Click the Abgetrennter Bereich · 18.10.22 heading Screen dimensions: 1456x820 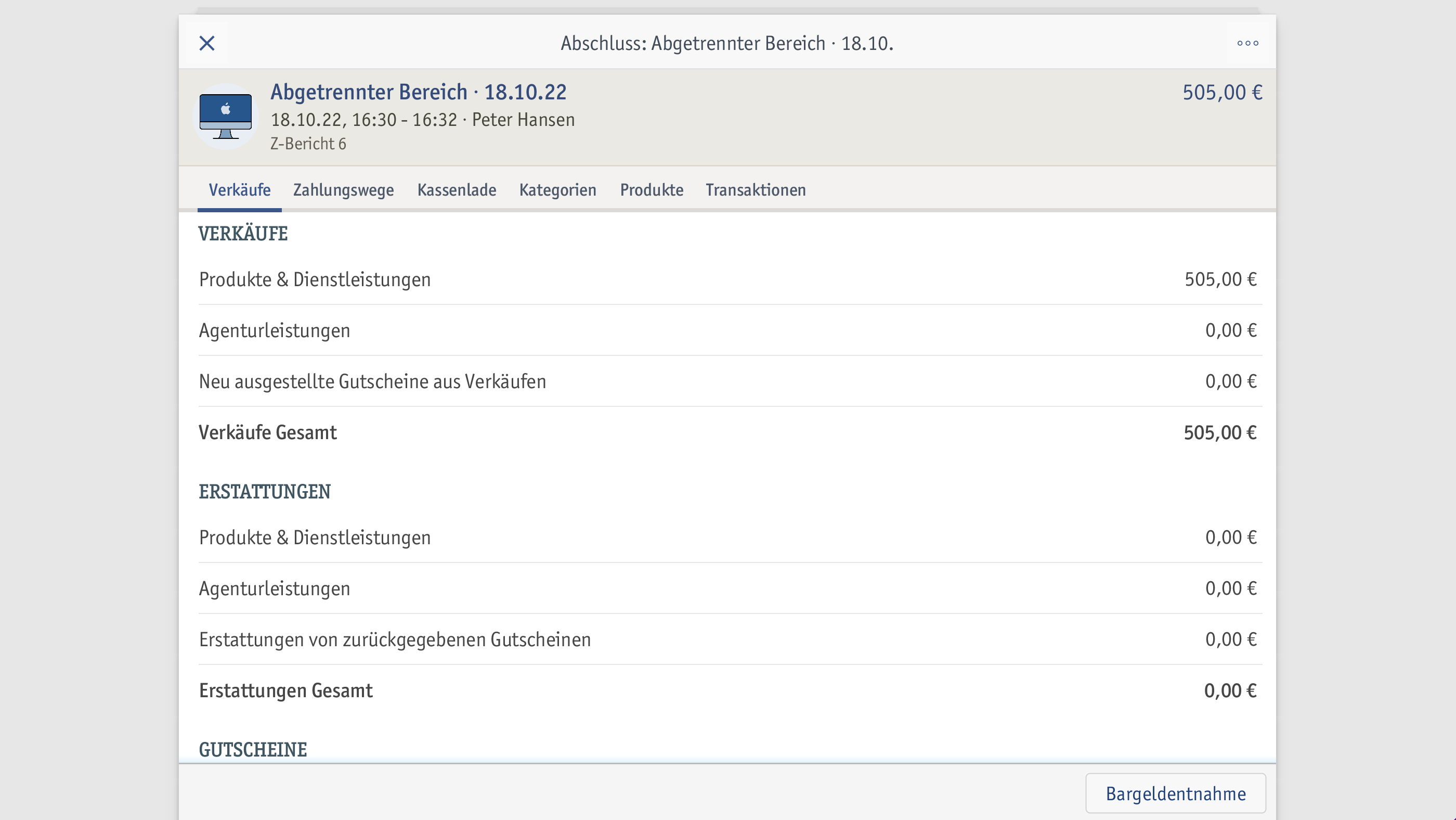418,92
